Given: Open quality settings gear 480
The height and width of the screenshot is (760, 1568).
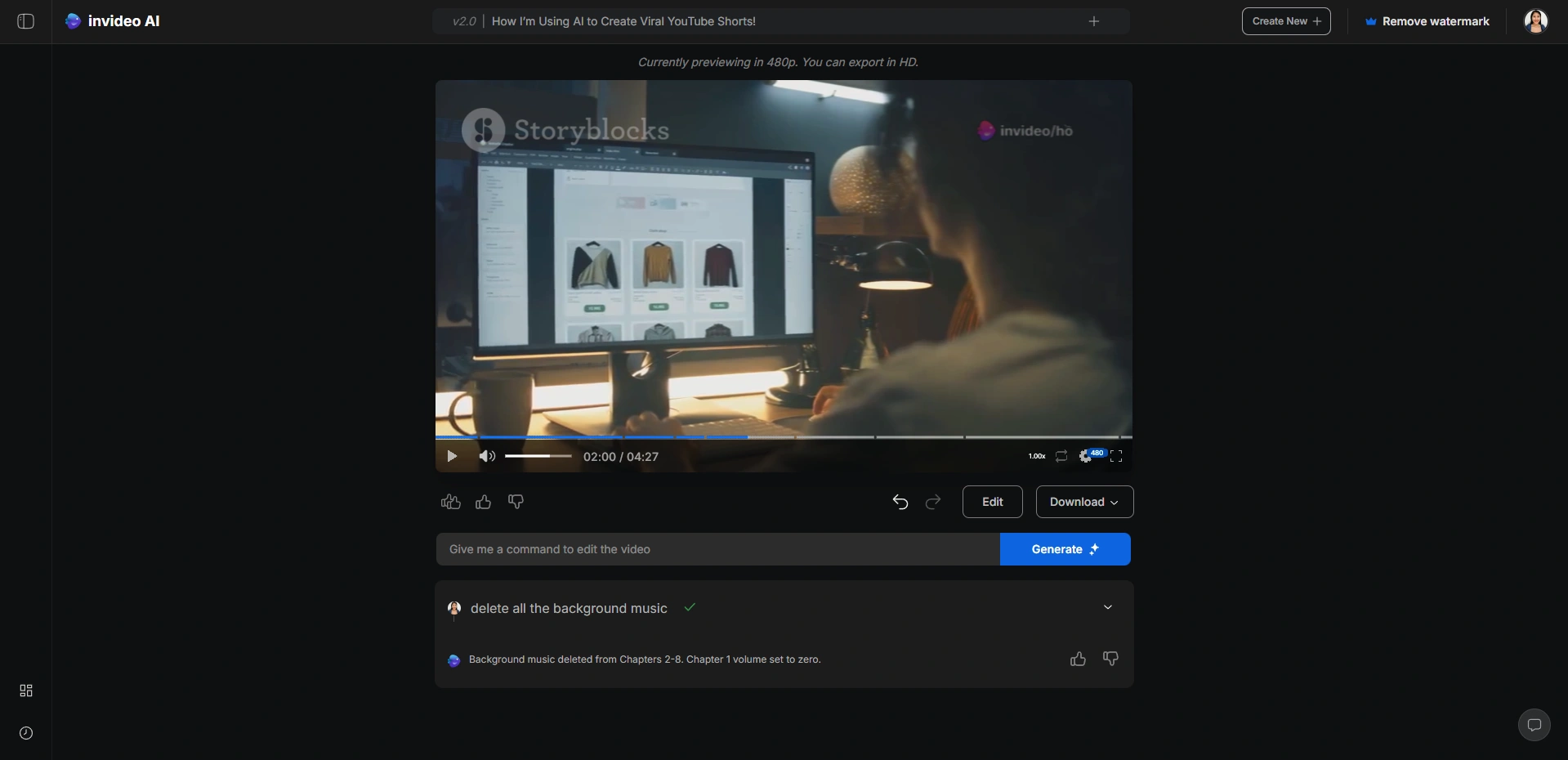Looking at the screenshot, I should point(1092,455).
